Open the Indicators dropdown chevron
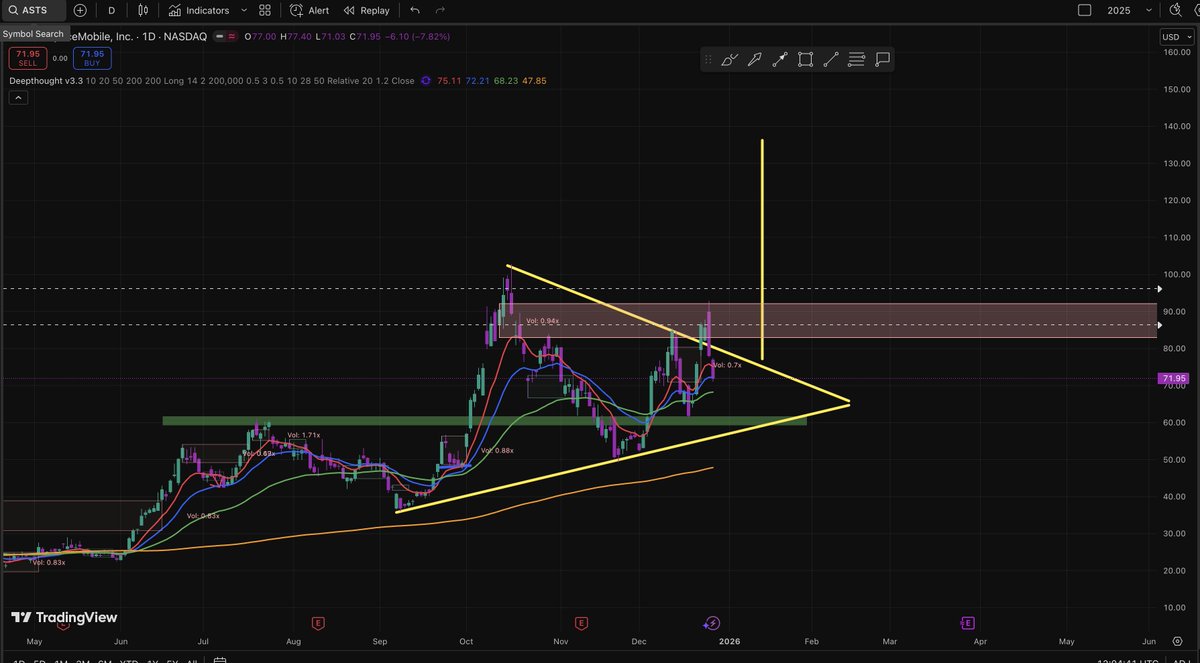This screenshot has width=1200, height=663. tap(243, 10)
